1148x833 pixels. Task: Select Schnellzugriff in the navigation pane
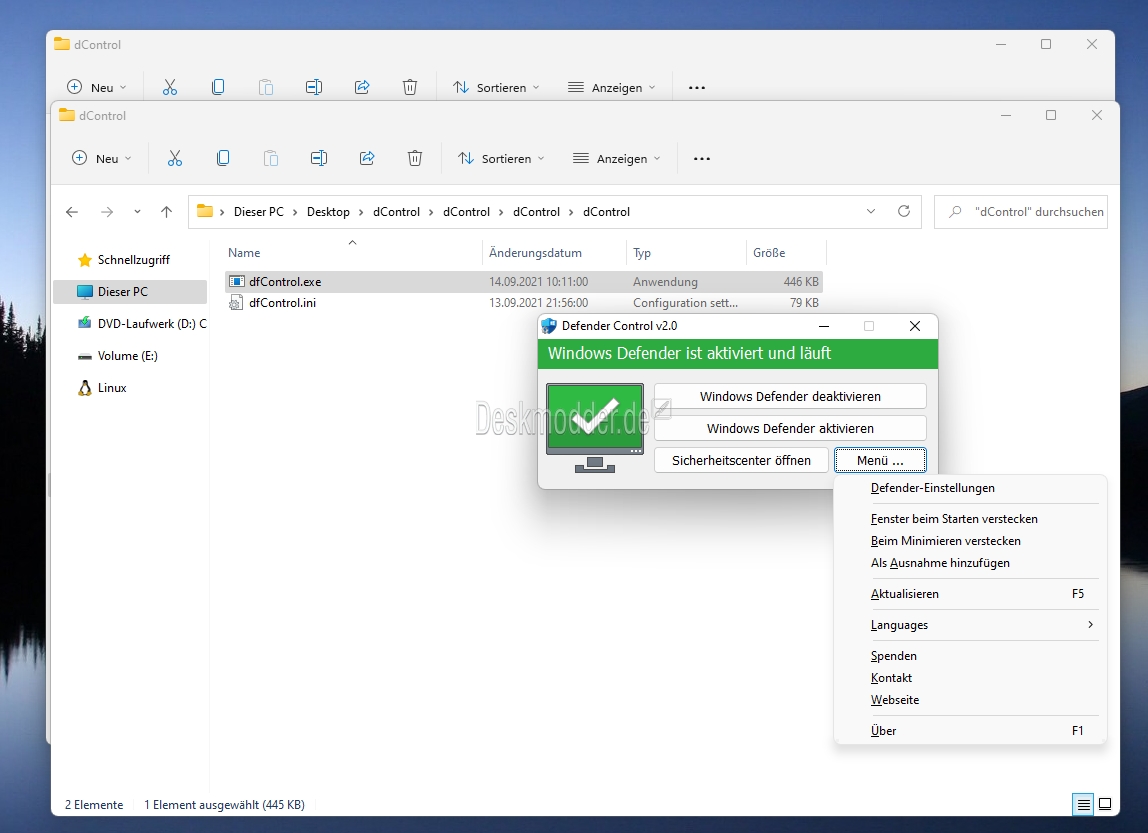pos(130,260)
